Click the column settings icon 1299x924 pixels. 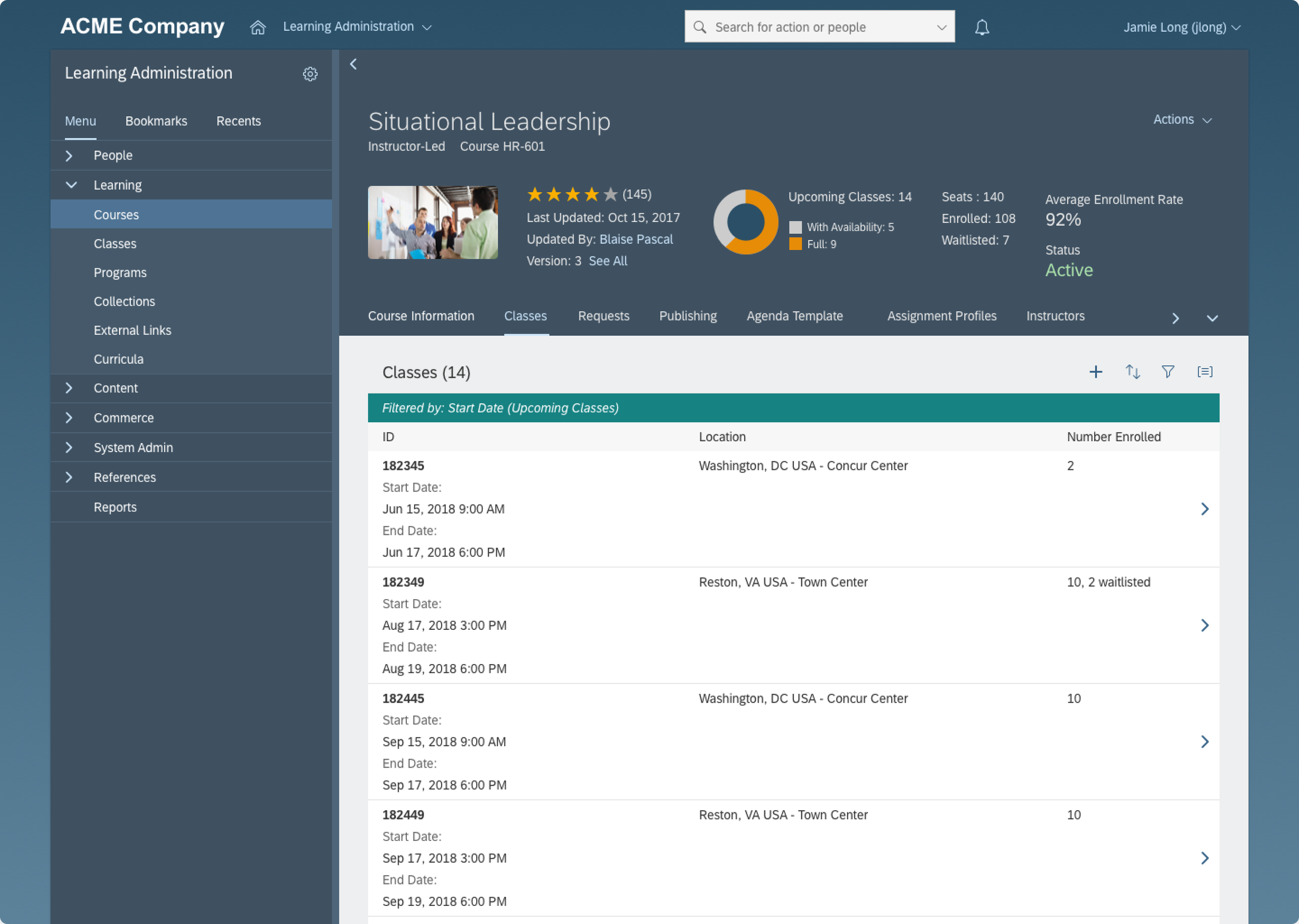click(x=1204, y=372)
